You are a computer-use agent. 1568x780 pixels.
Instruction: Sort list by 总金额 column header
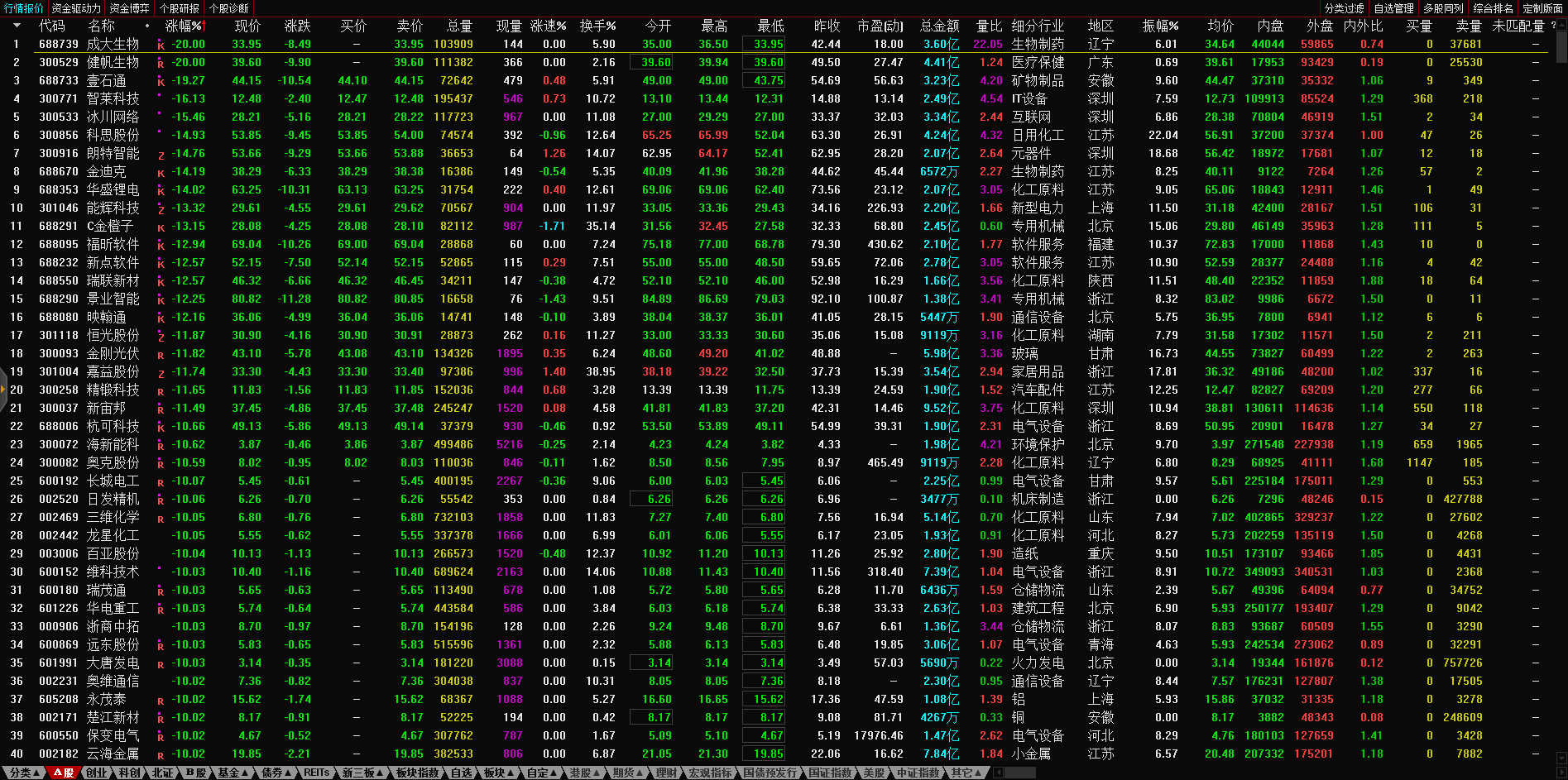click(x=939, y=26)
